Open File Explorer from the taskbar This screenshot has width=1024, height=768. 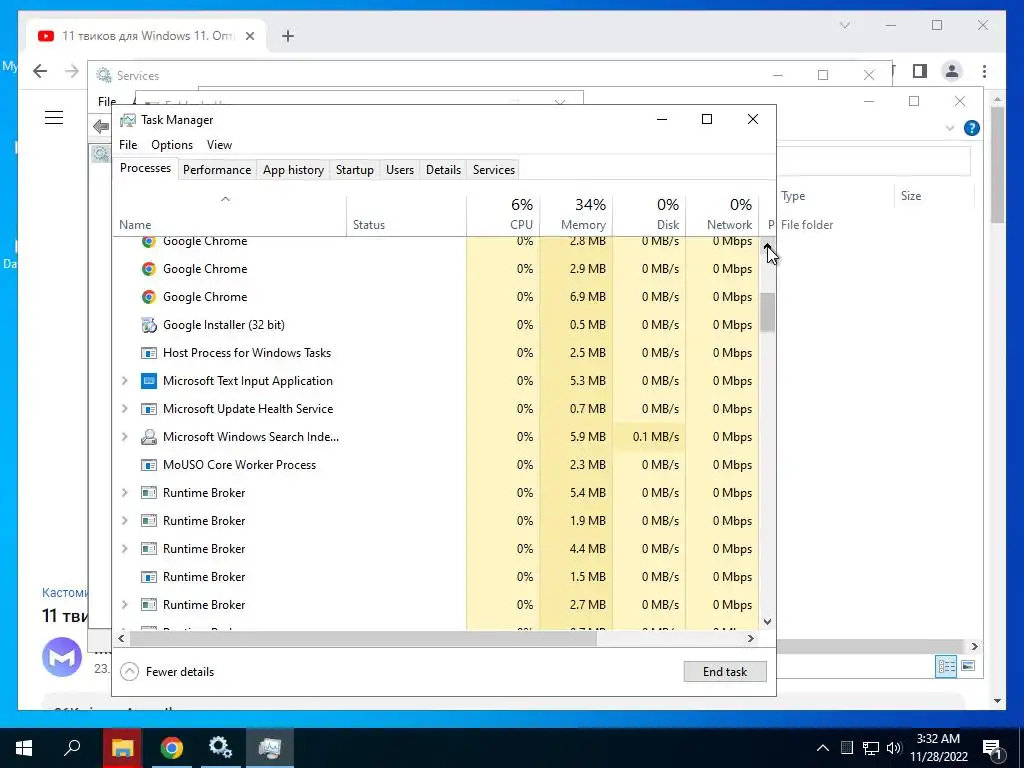122,748
